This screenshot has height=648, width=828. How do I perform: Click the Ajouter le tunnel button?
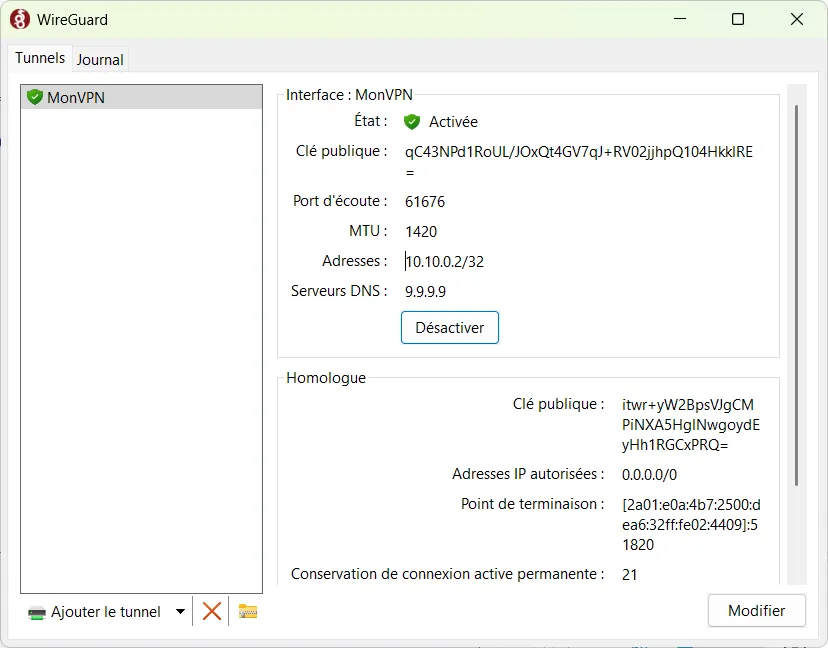point(95,612)
